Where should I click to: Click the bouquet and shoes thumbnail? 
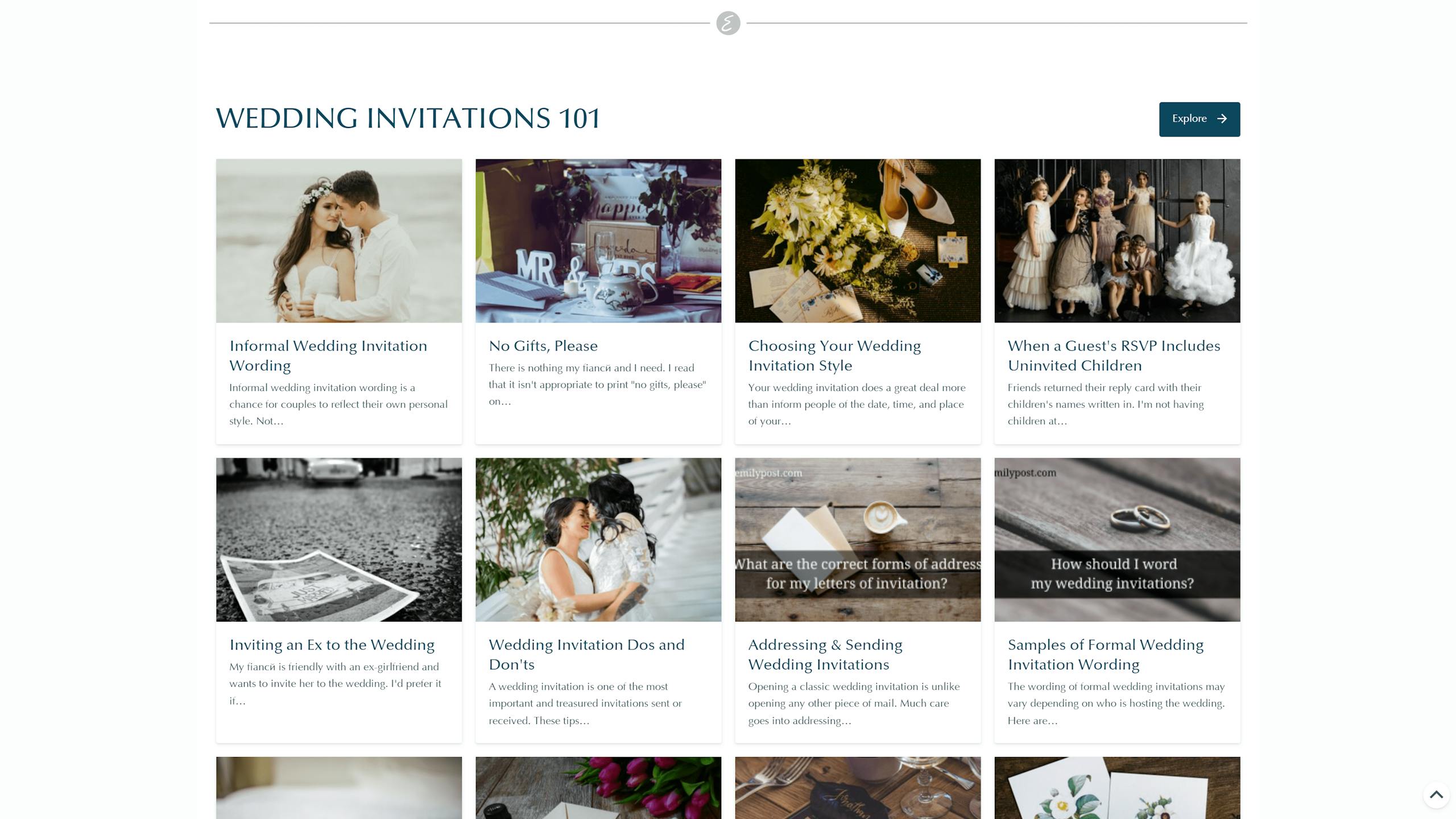(x=858, y=241)
